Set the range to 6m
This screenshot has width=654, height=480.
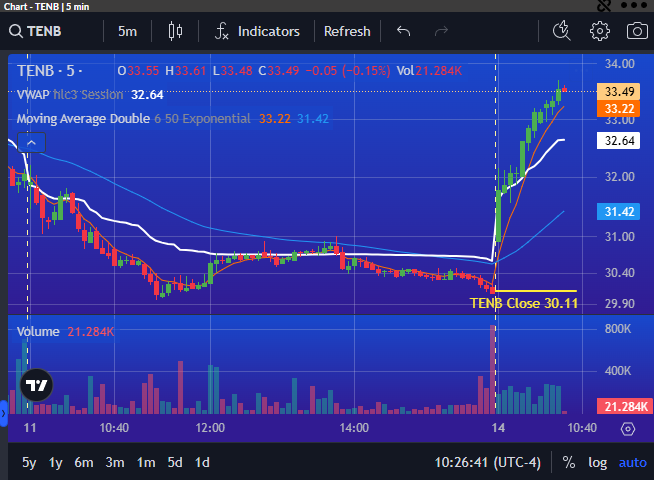click(84, 462)
